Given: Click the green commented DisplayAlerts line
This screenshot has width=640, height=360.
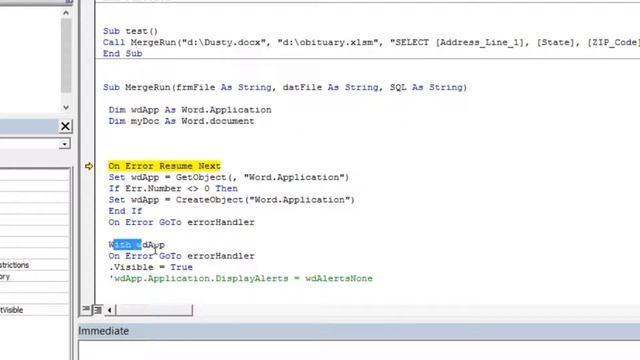Looking at the screenshot, I should [240, 279].
